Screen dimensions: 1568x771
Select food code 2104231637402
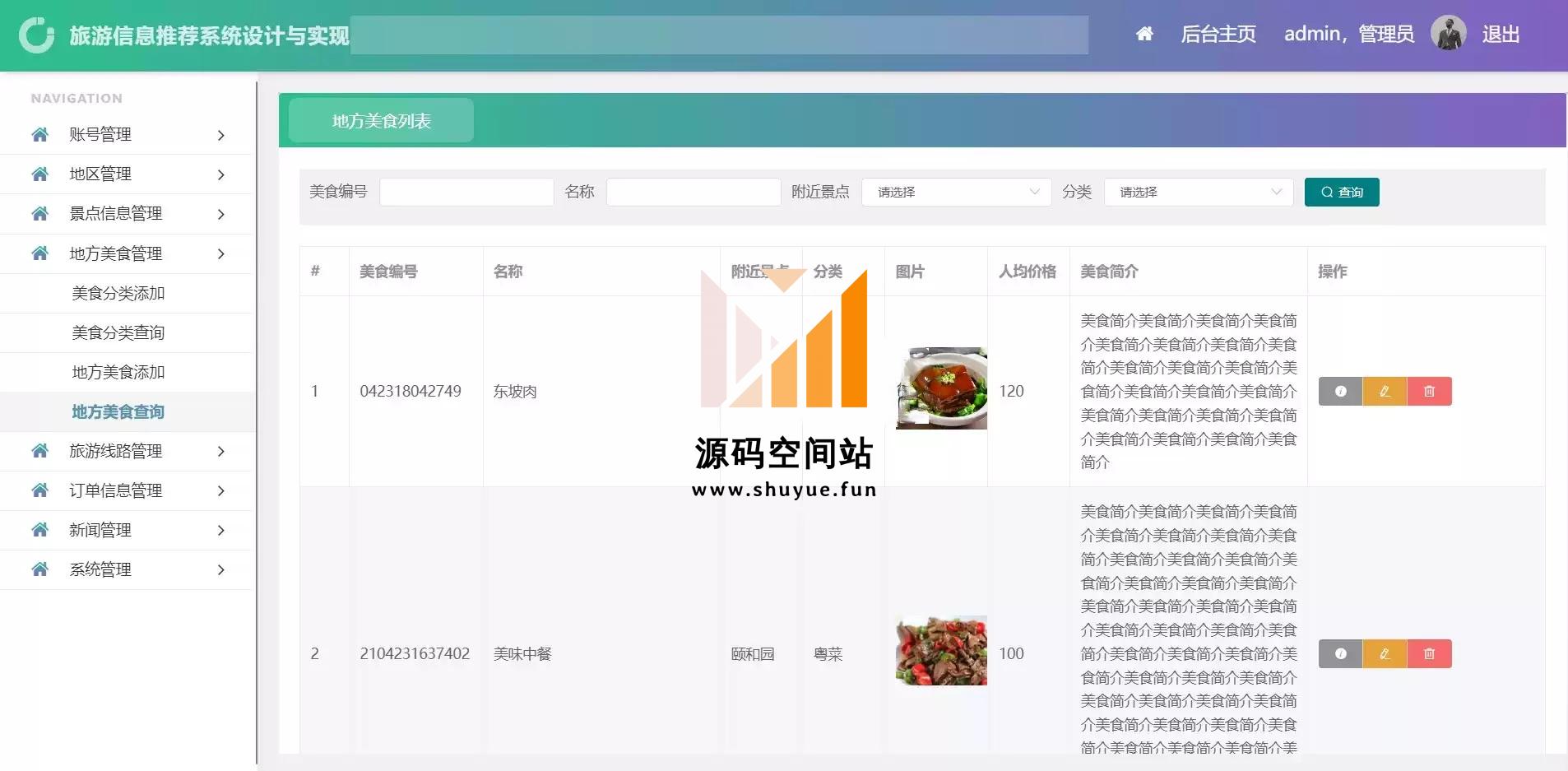coord(415,654)
